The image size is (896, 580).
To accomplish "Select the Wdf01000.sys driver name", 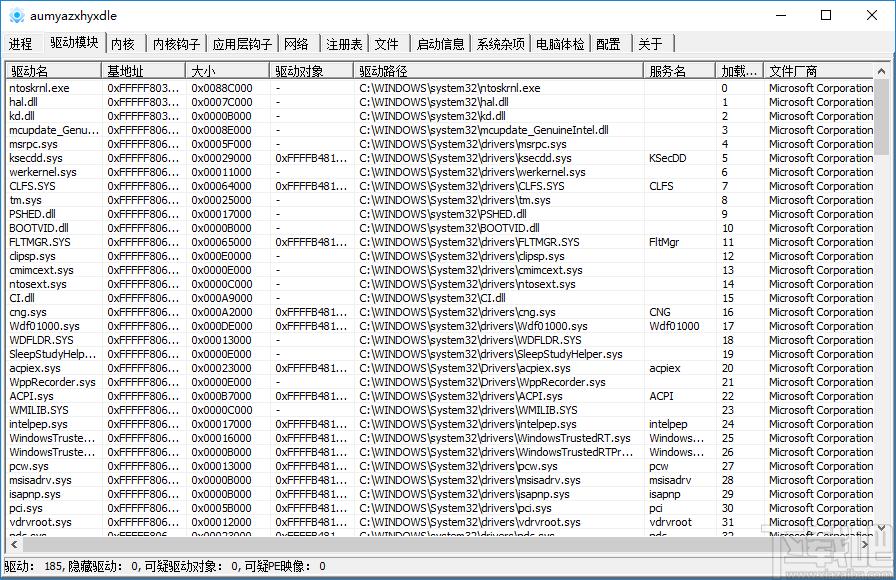I will click(45, 326).
